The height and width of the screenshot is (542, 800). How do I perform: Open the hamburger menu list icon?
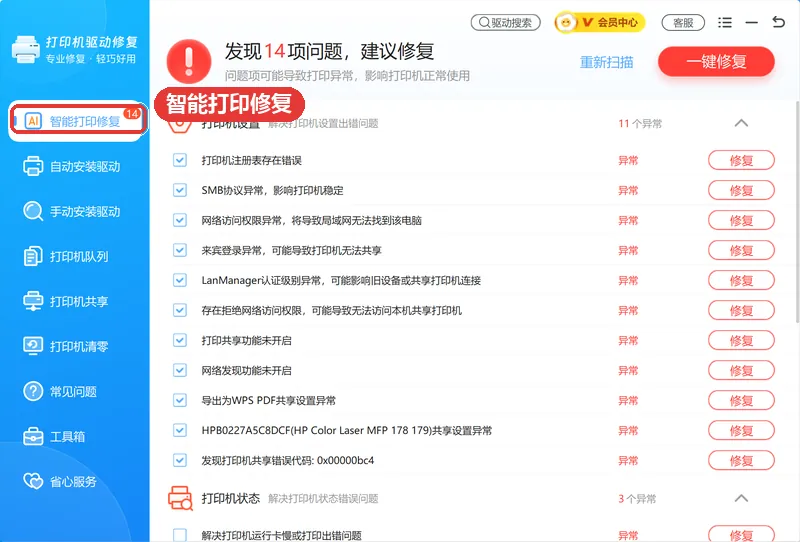tap(724, 22)
